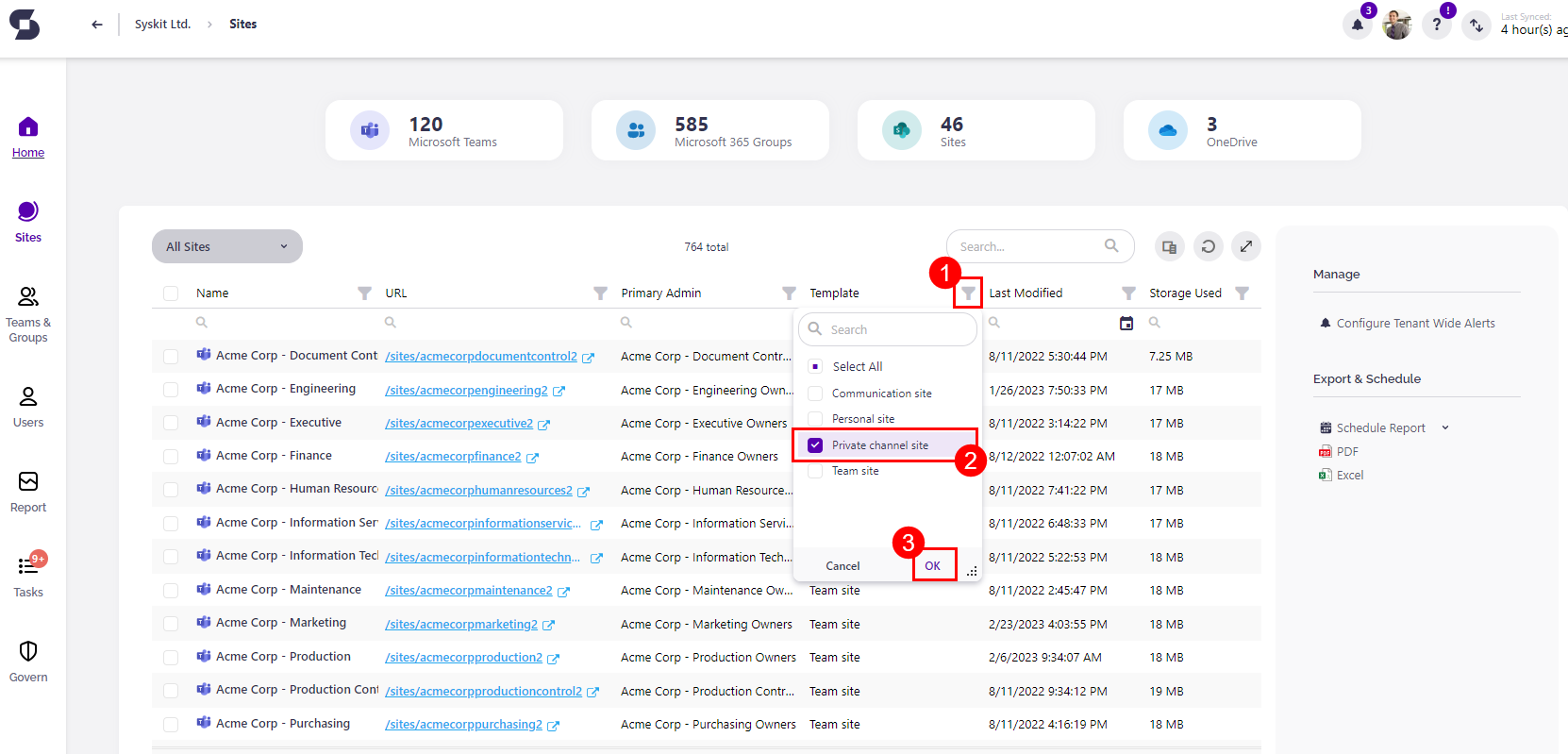Open filter for Name column
1568x754 pixels.
(364, 293)
